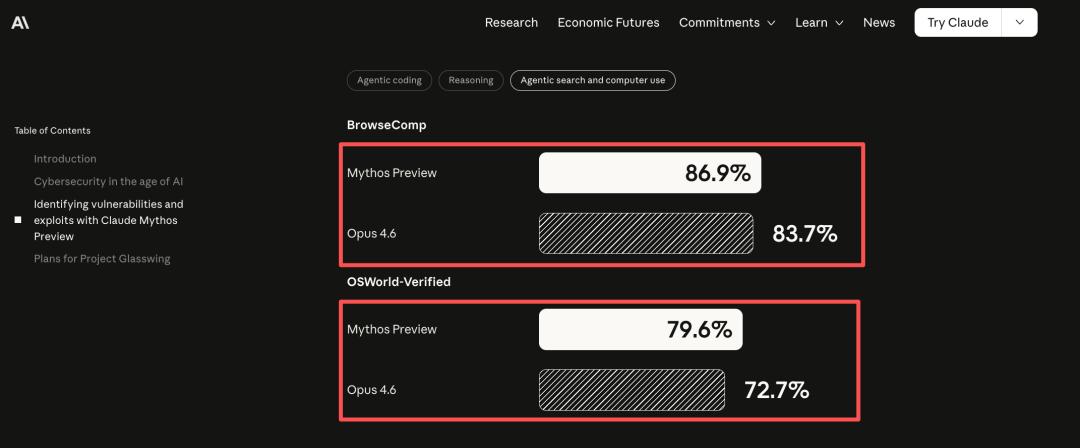Click the hatched Opus 4.6 OSWorld bar
1080x448 pixels.
coord(631,390)
